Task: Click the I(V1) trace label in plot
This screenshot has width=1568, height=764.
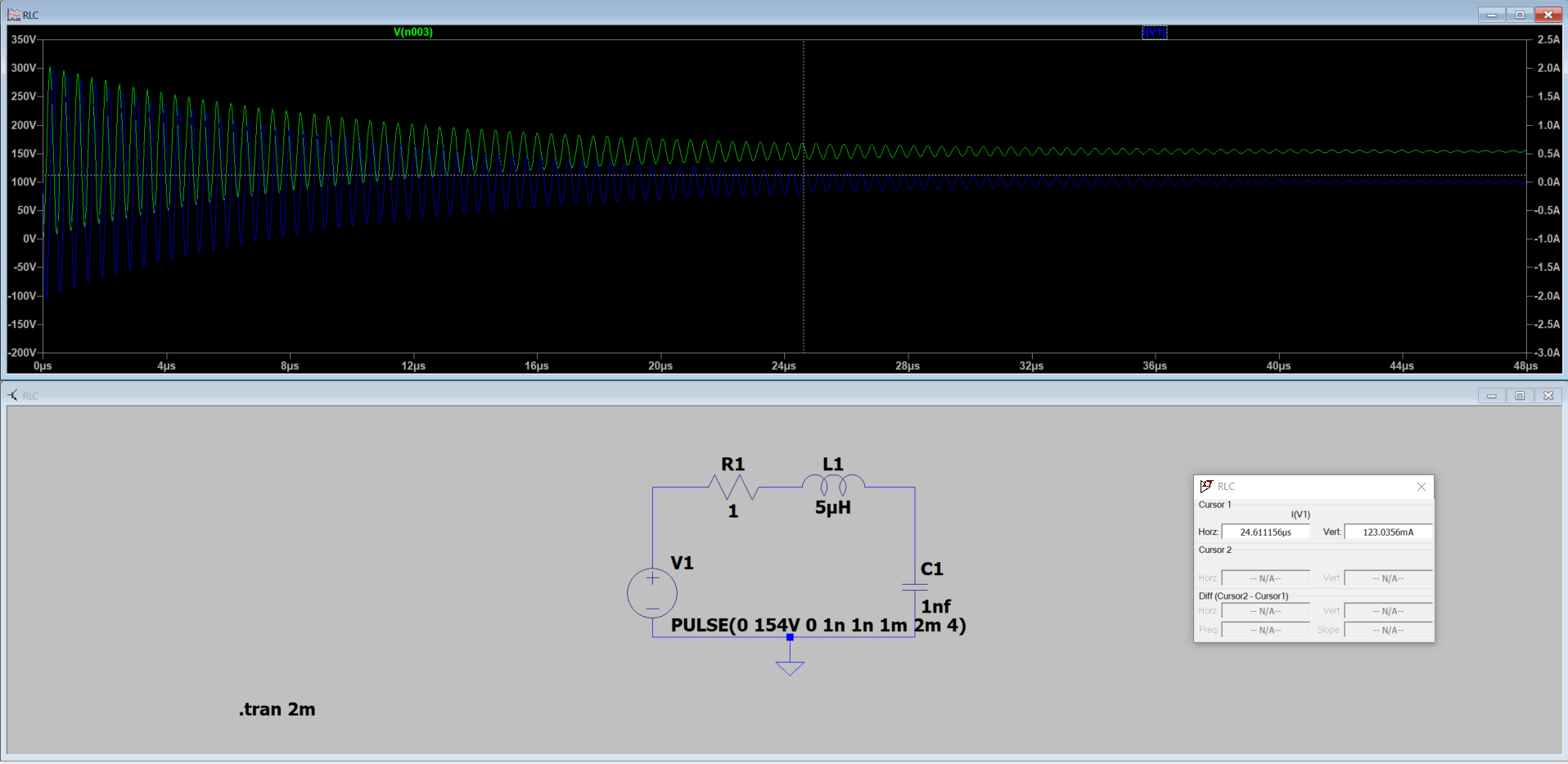Action: pyautogui.click(x=1155, y=32)
